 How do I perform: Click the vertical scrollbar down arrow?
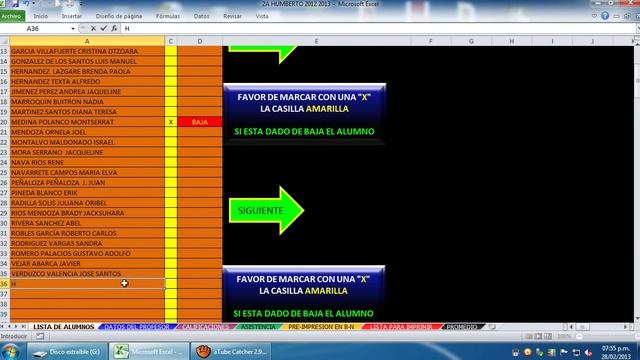tap(637, 318)
